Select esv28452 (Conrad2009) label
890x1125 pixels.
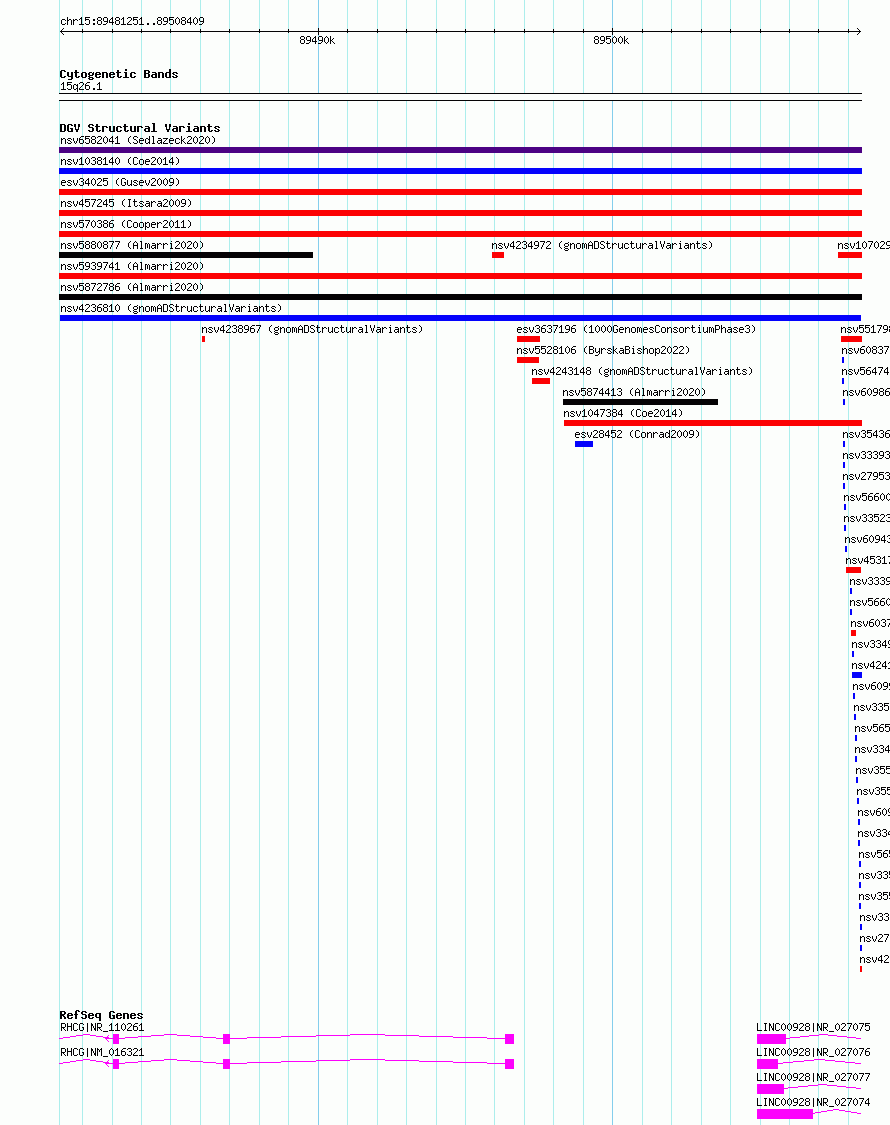(637, 434)
